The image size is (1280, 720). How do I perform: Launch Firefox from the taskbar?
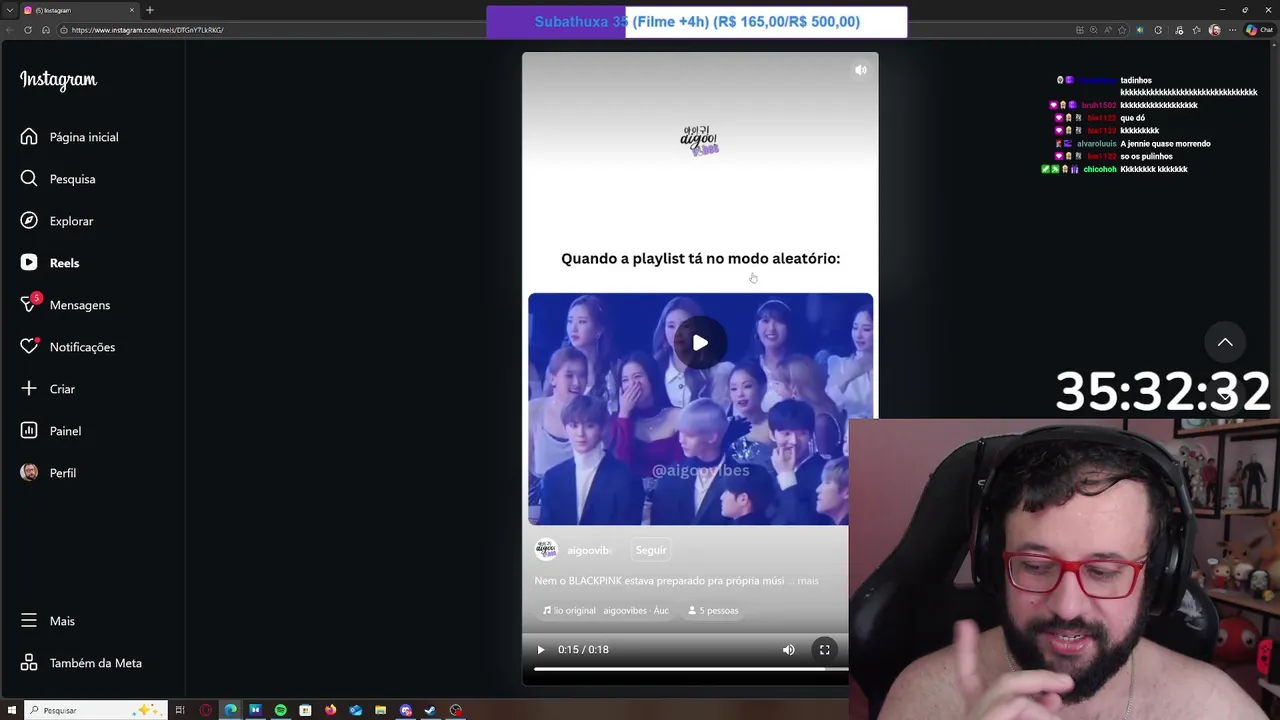click(x=330, y=710)
